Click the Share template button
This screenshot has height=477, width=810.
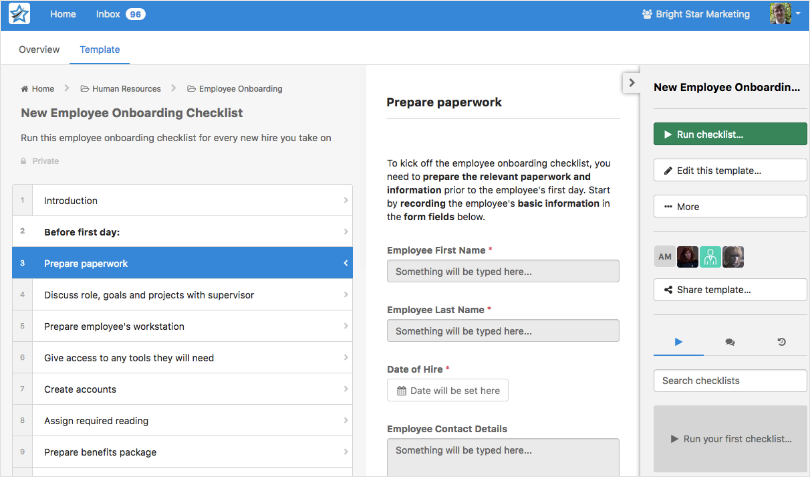click(730, 290)
